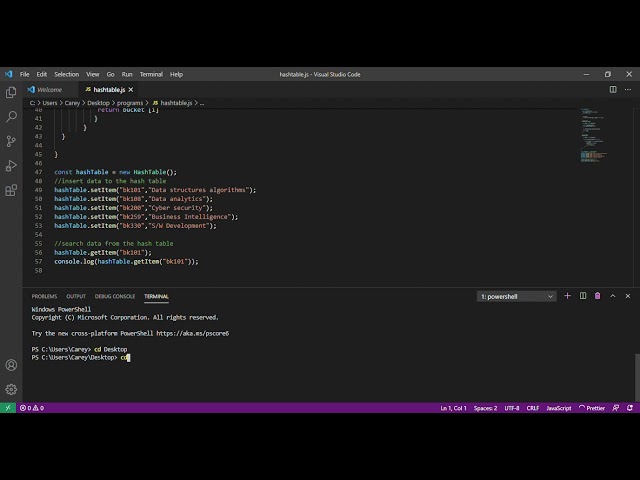This screenshot has height=480, width=640.
Task: Switch to the Problems panel tab
Action: pos(44,296)
